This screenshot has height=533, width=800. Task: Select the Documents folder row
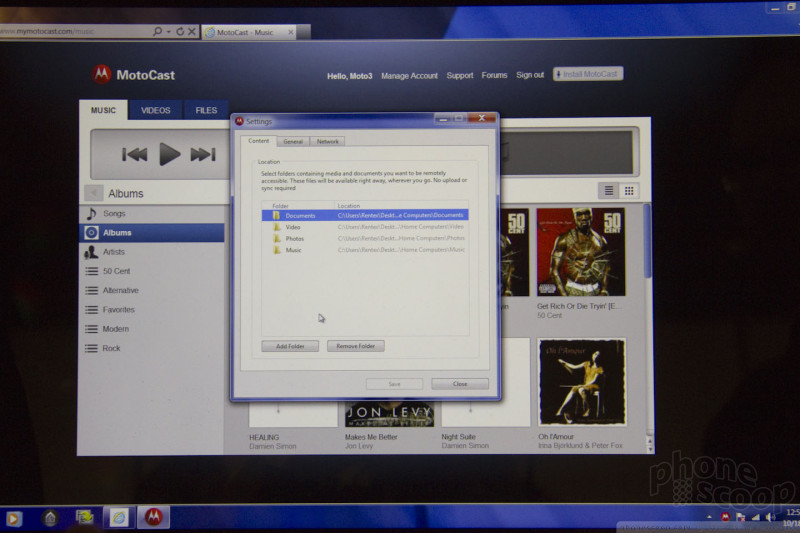pos(365,215)
